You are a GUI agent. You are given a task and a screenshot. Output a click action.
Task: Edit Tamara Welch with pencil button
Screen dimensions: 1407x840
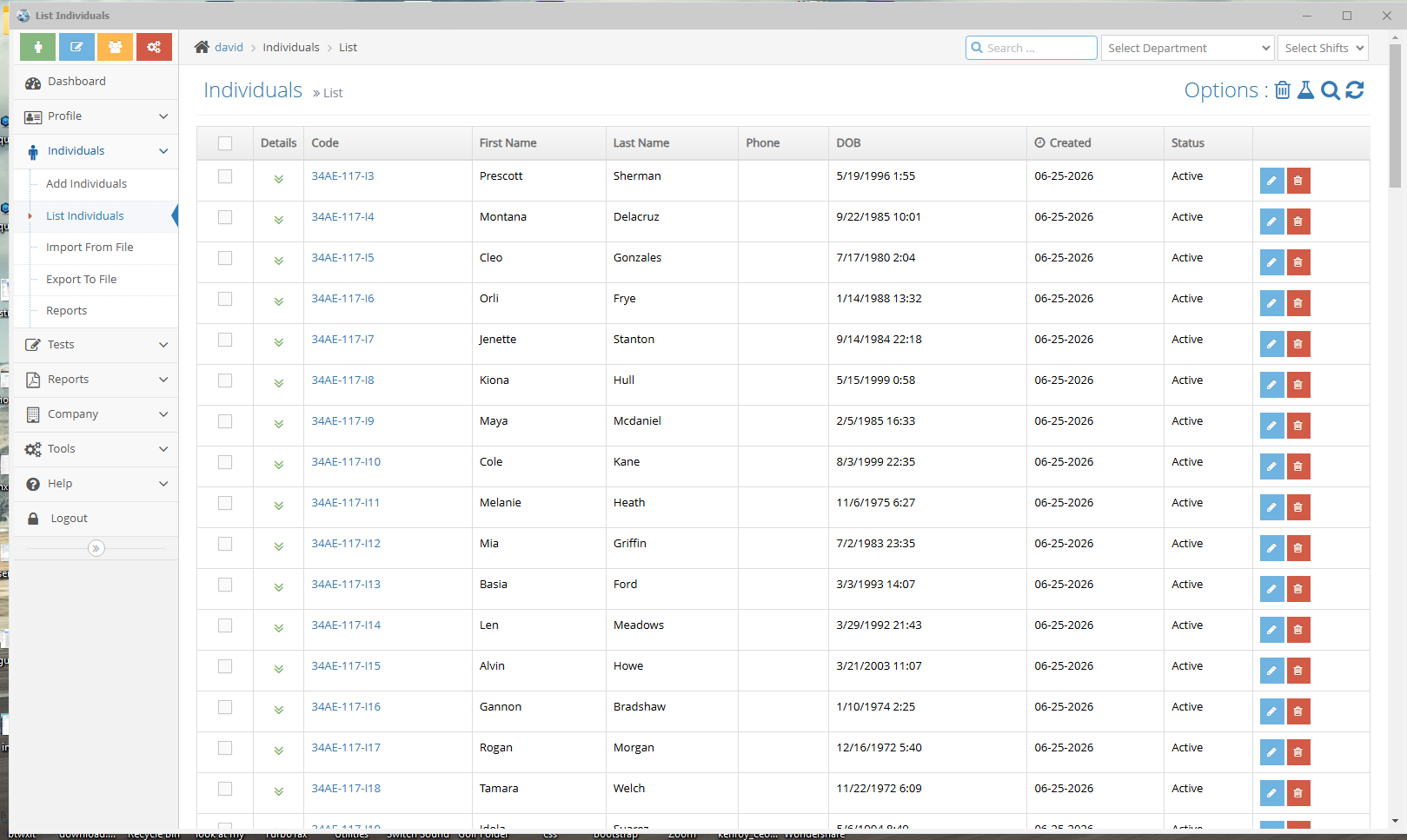pos(1271,793)
